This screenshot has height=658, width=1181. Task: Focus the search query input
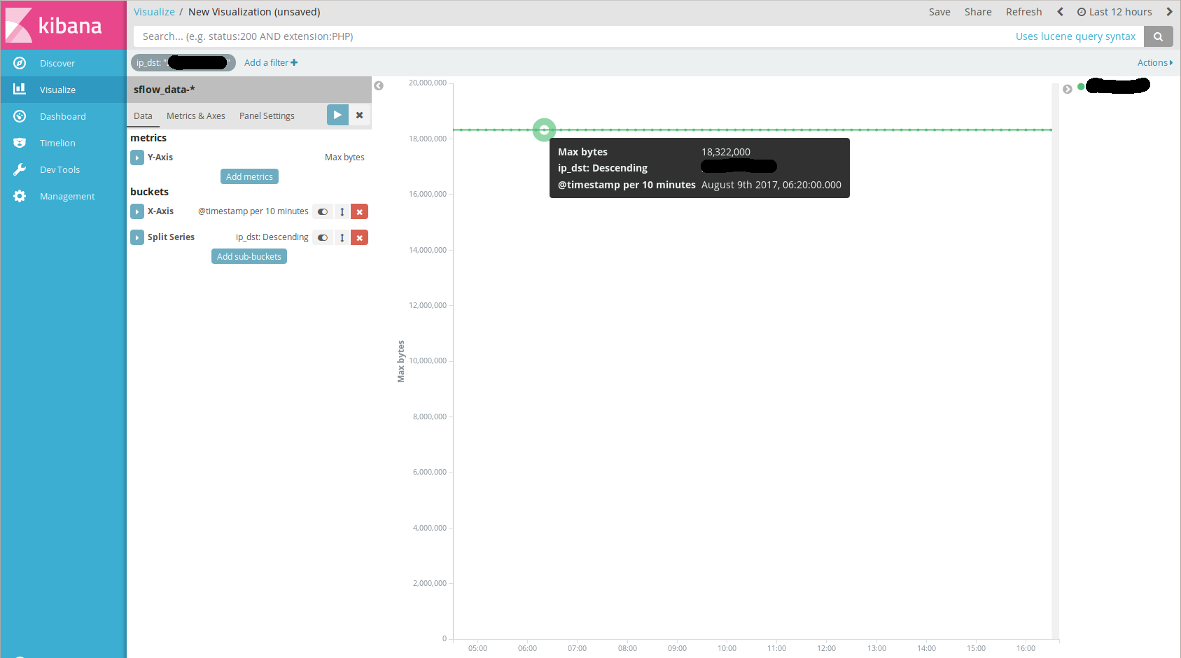pos(572,36)
